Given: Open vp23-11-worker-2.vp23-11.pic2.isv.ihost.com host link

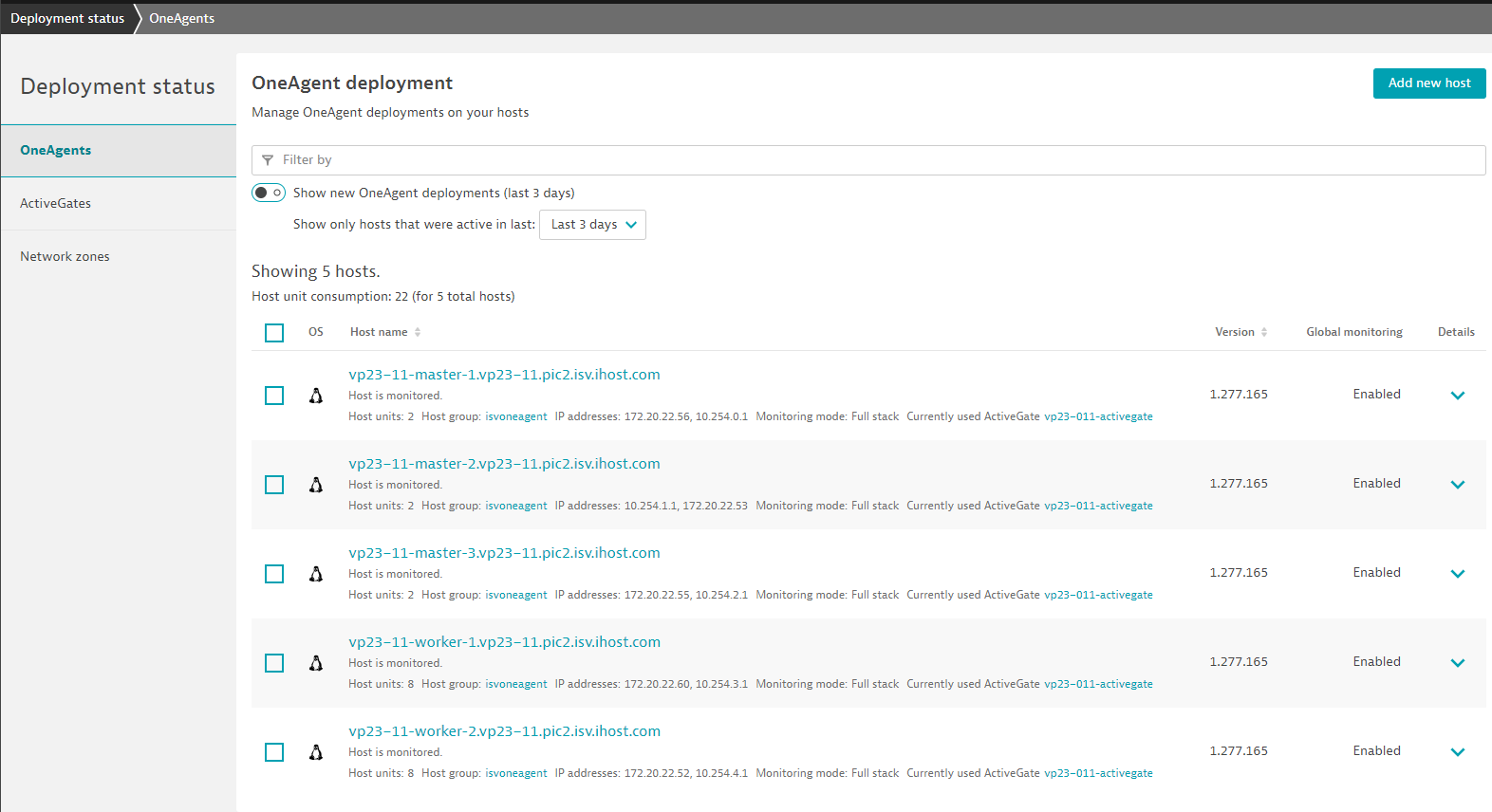Looking at the screenshot, I should 504,731.
